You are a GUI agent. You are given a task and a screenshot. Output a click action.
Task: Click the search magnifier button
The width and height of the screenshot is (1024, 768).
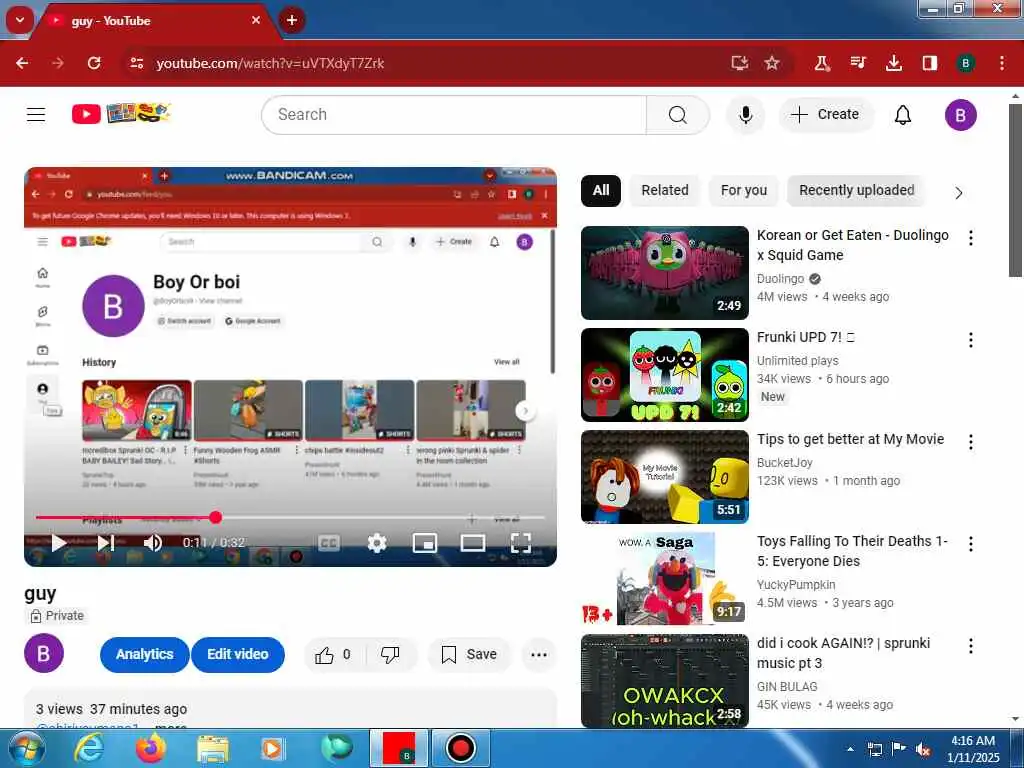(x=678, y=115)
